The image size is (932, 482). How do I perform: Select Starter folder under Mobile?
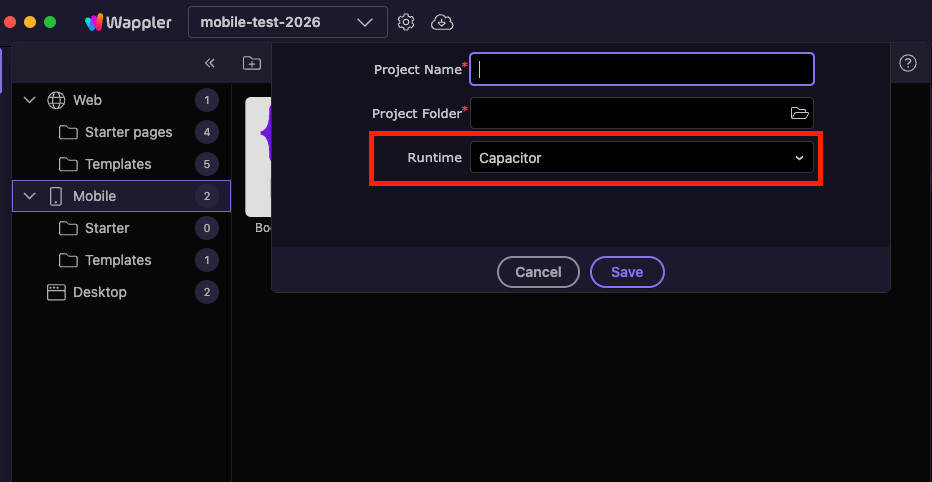point(107,228)
